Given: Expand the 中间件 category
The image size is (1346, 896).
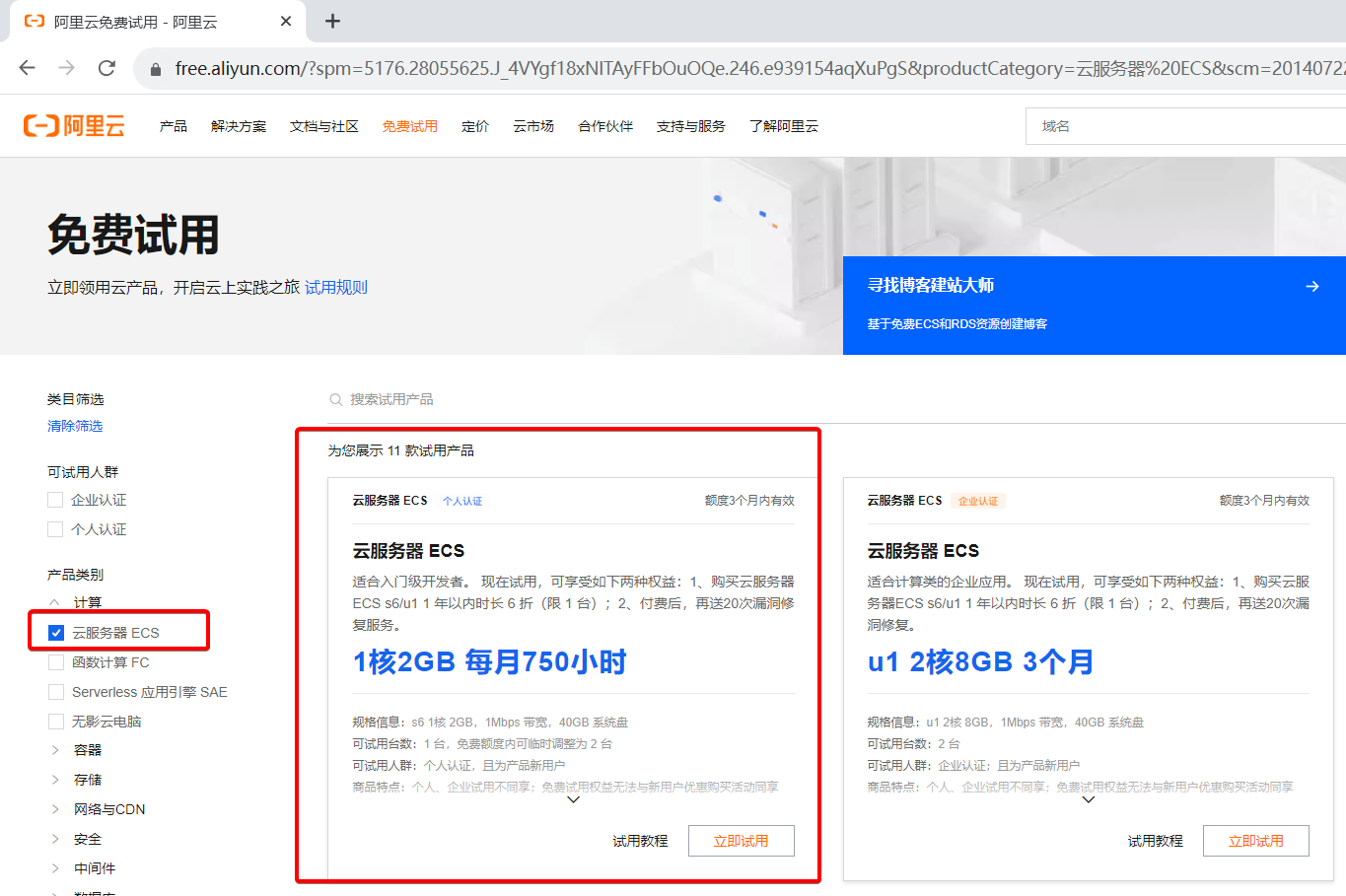Looking at the screenshot, I should (x=55, y=868).
